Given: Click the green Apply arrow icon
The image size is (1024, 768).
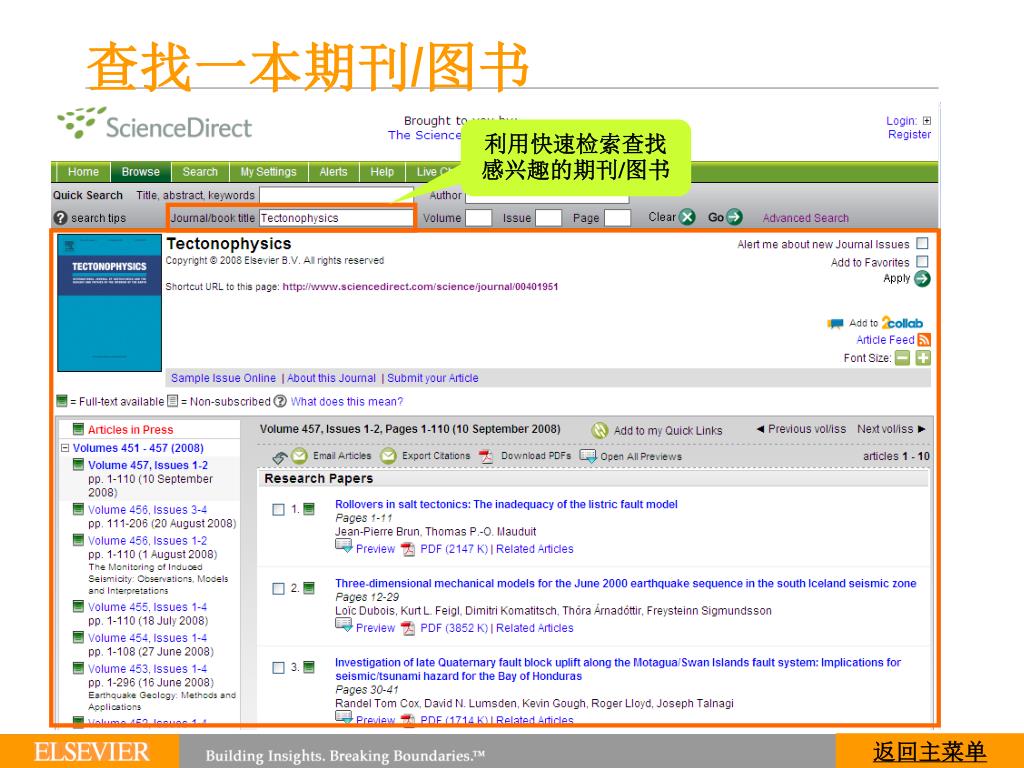Looking at the screenshot, I should pyautogui.click(x=922, y=279).
